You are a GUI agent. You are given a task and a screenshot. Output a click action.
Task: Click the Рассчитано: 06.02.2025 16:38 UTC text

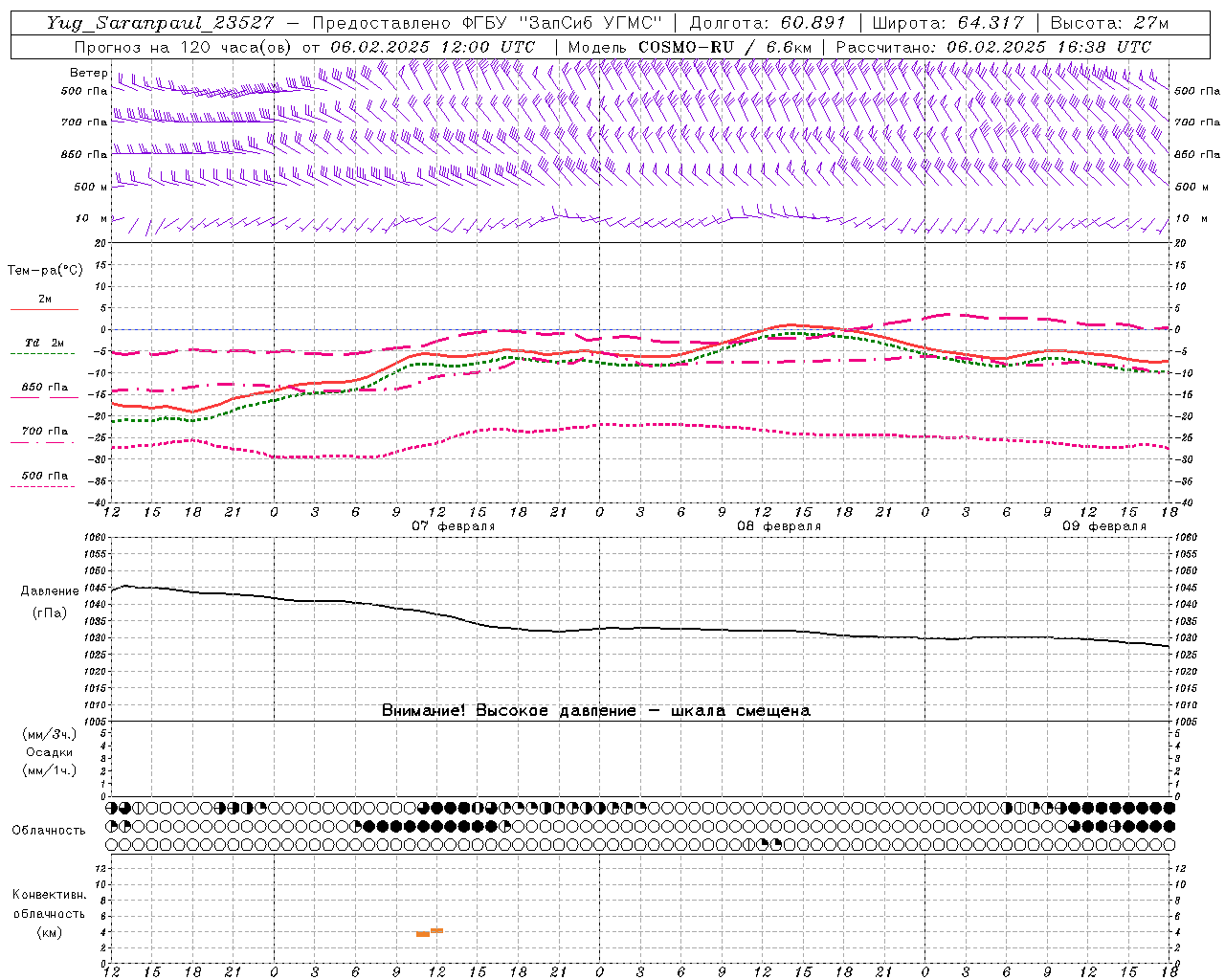pos(993,46)
